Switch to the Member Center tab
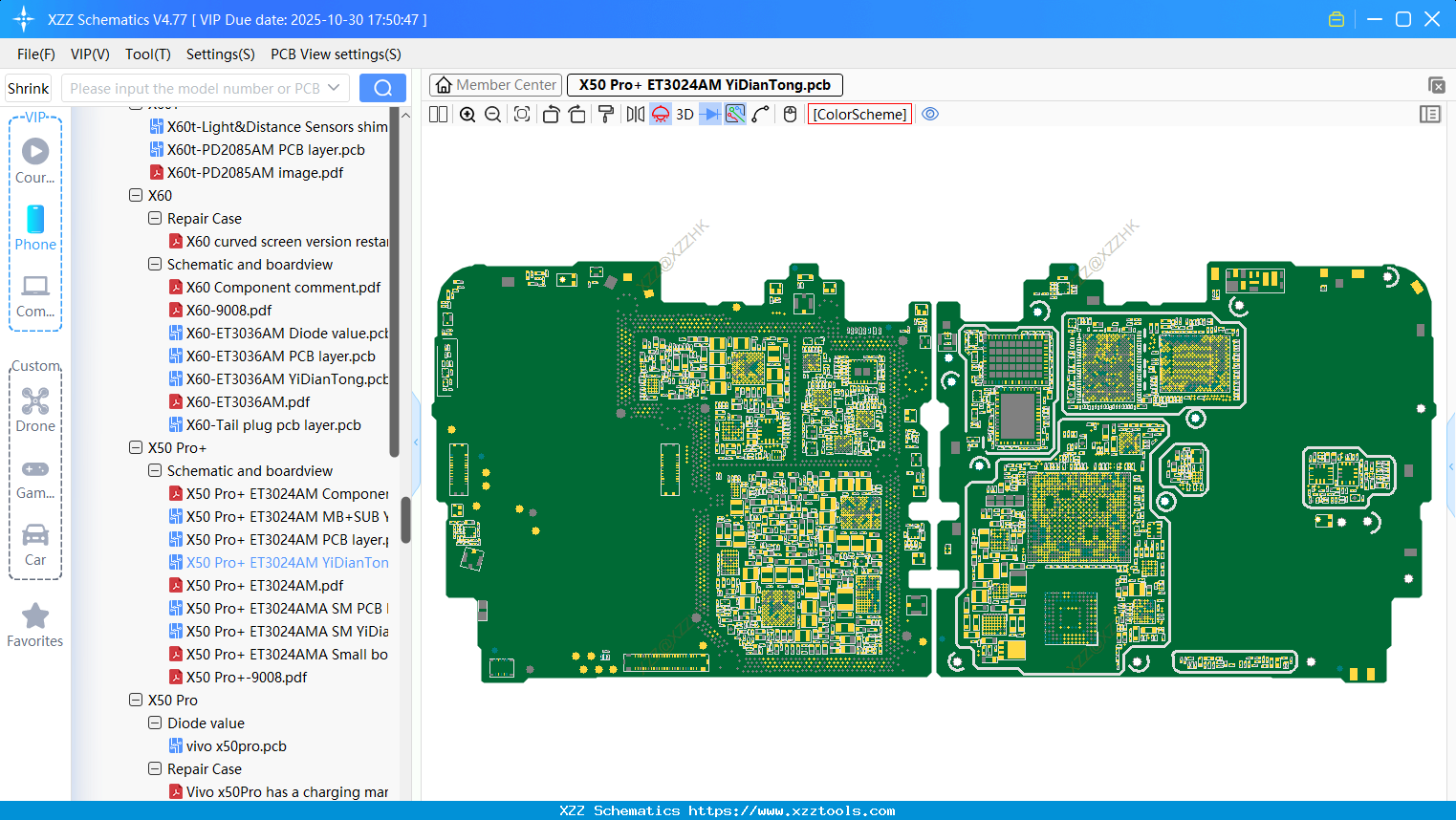This screenshot has width=1456, height=820. (x=495, y=85)
